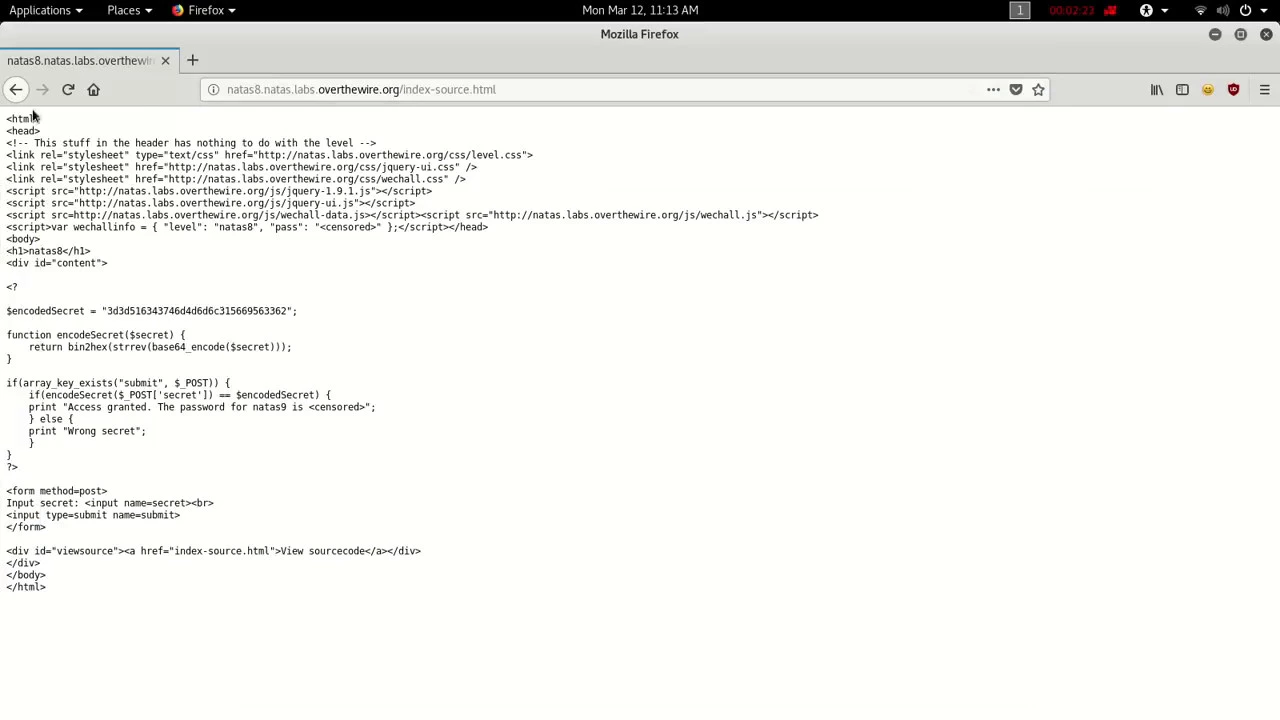This screenshot has width=1280, height=720.
Task: Open the Library bookmarks and history
Action: click(x=1157, y=90)
